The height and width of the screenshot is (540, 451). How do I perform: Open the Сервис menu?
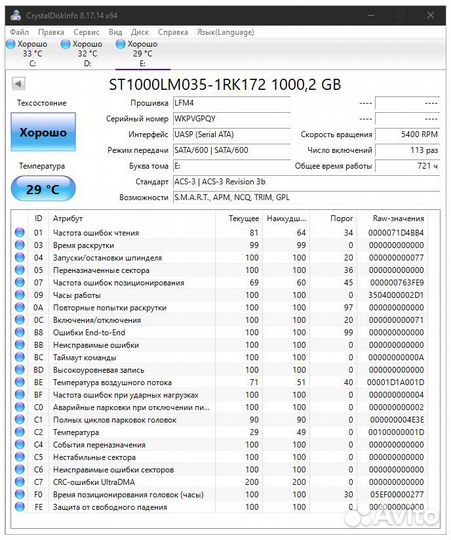86,32
